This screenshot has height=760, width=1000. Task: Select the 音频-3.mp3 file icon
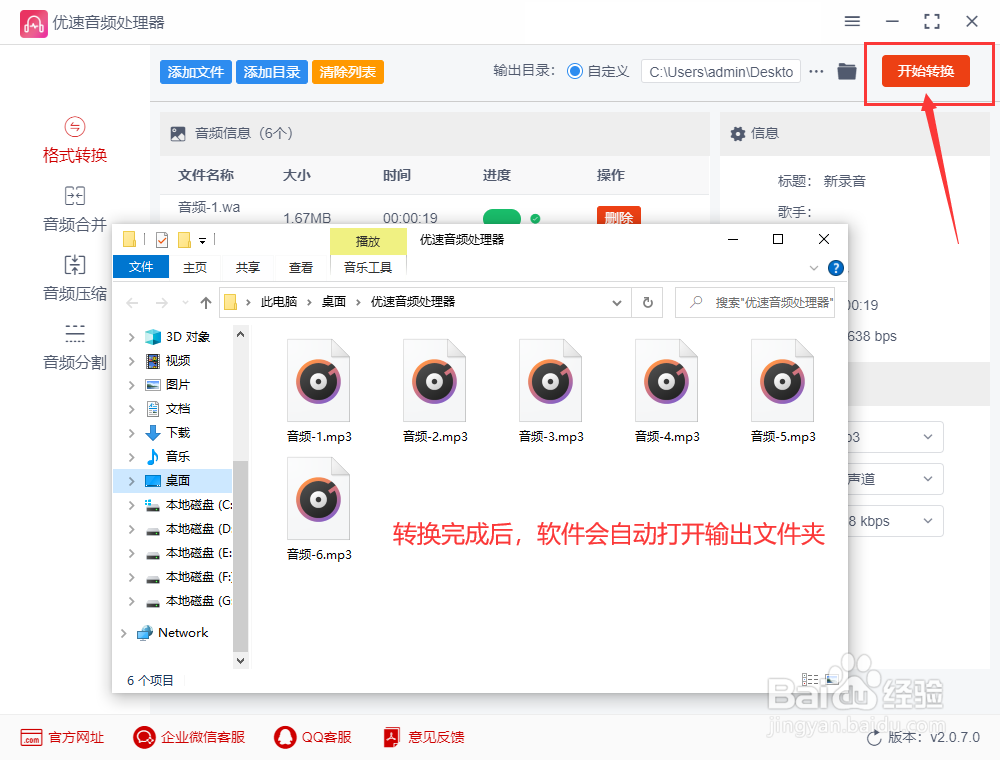point(550,381)
